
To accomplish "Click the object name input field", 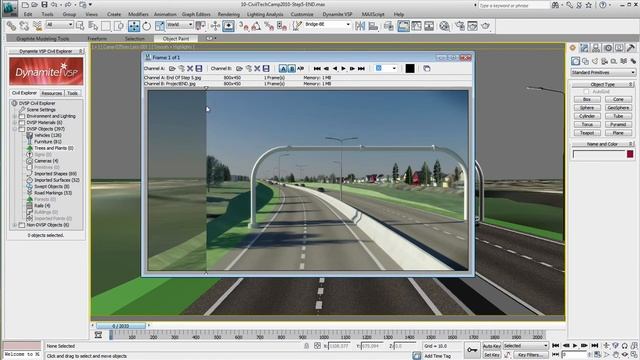I will [x=599, y=154].
